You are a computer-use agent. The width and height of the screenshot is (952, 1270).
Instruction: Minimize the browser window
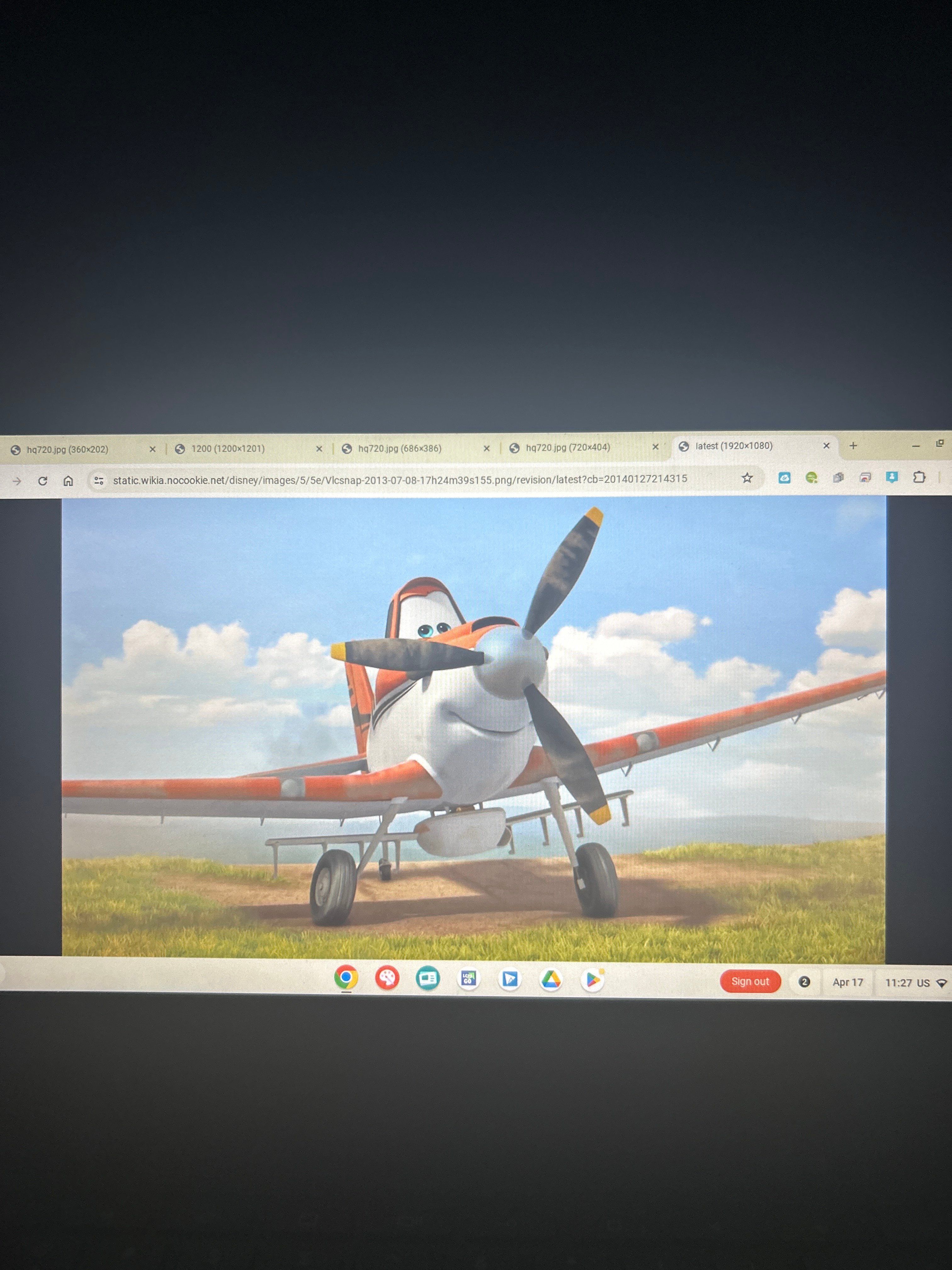(916, 445)
